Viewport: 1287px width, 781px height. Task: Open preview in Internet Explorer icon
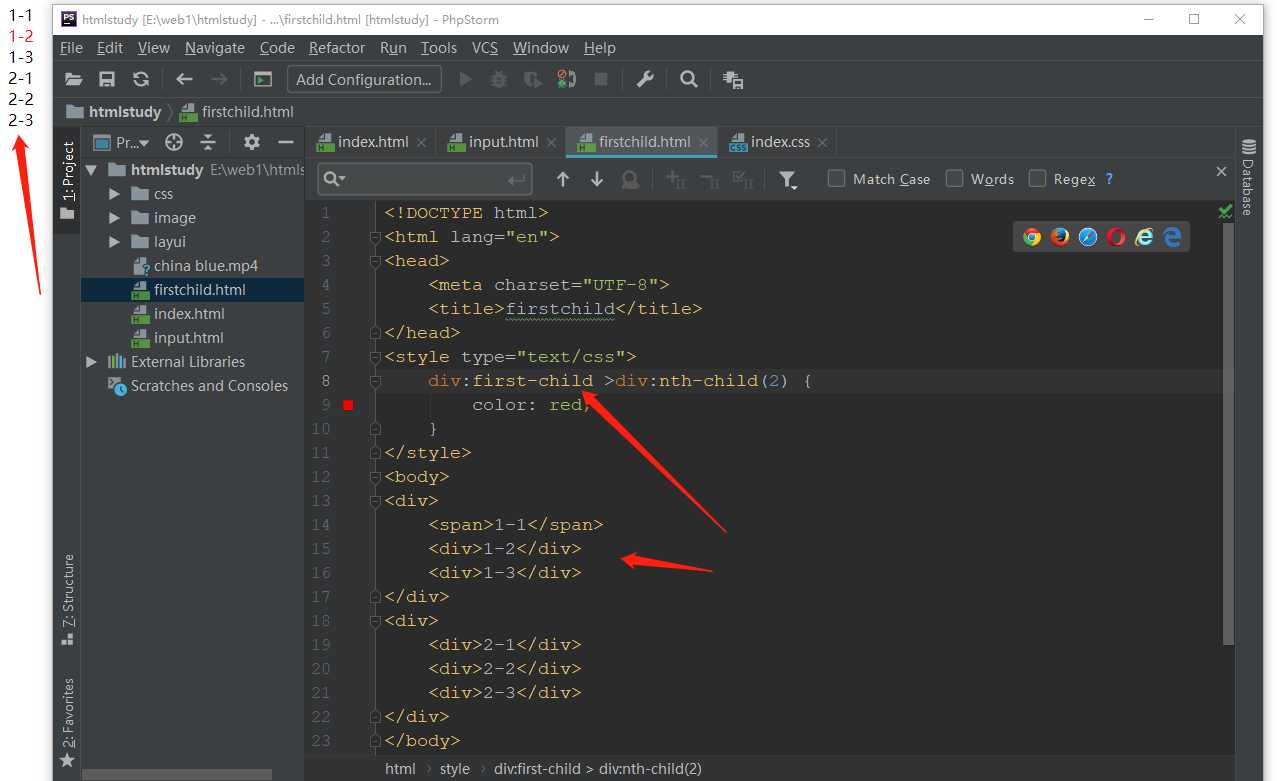click(x=1144, y=237)
